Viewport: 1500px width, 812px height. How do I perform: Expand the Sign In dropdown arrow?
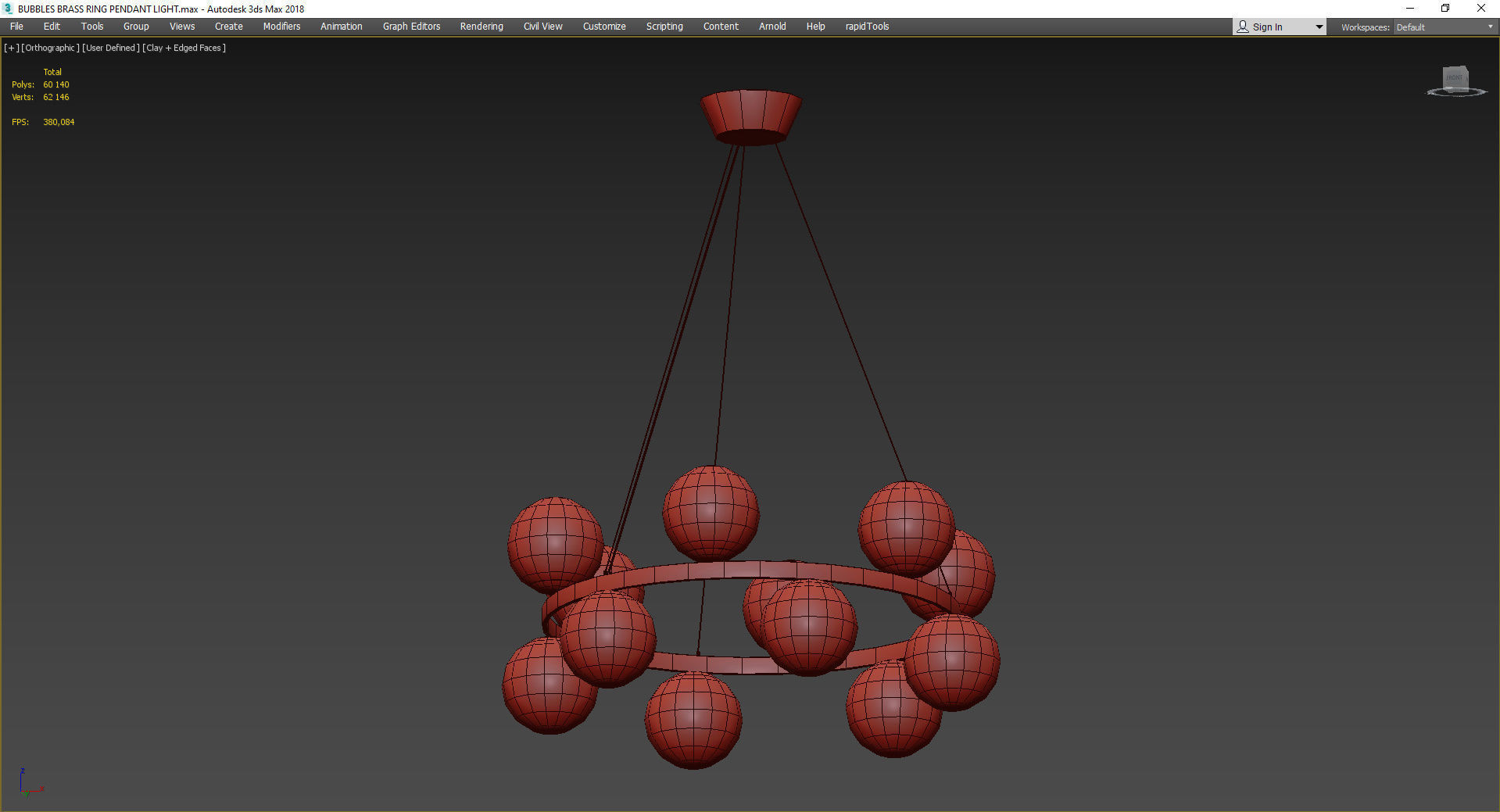1319,27
